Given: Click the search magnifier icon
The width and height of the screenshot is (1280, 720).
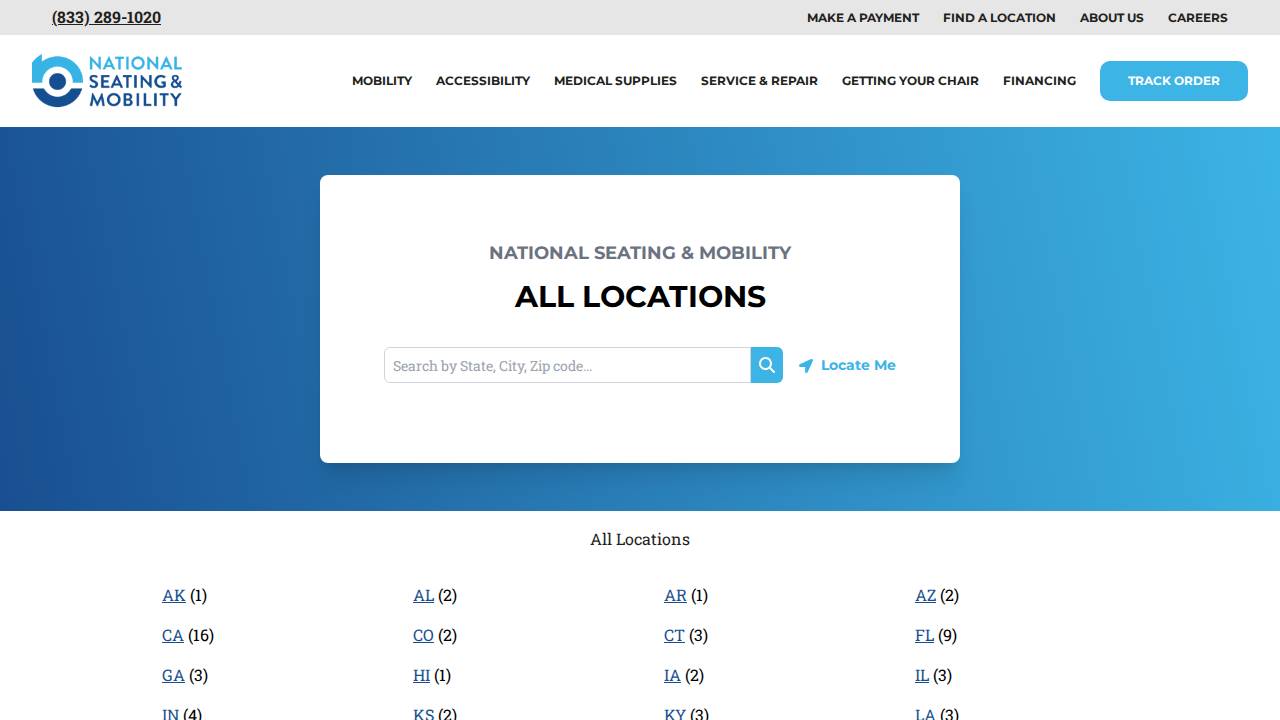Looking at the screenshot, I should tap(766, 365).
